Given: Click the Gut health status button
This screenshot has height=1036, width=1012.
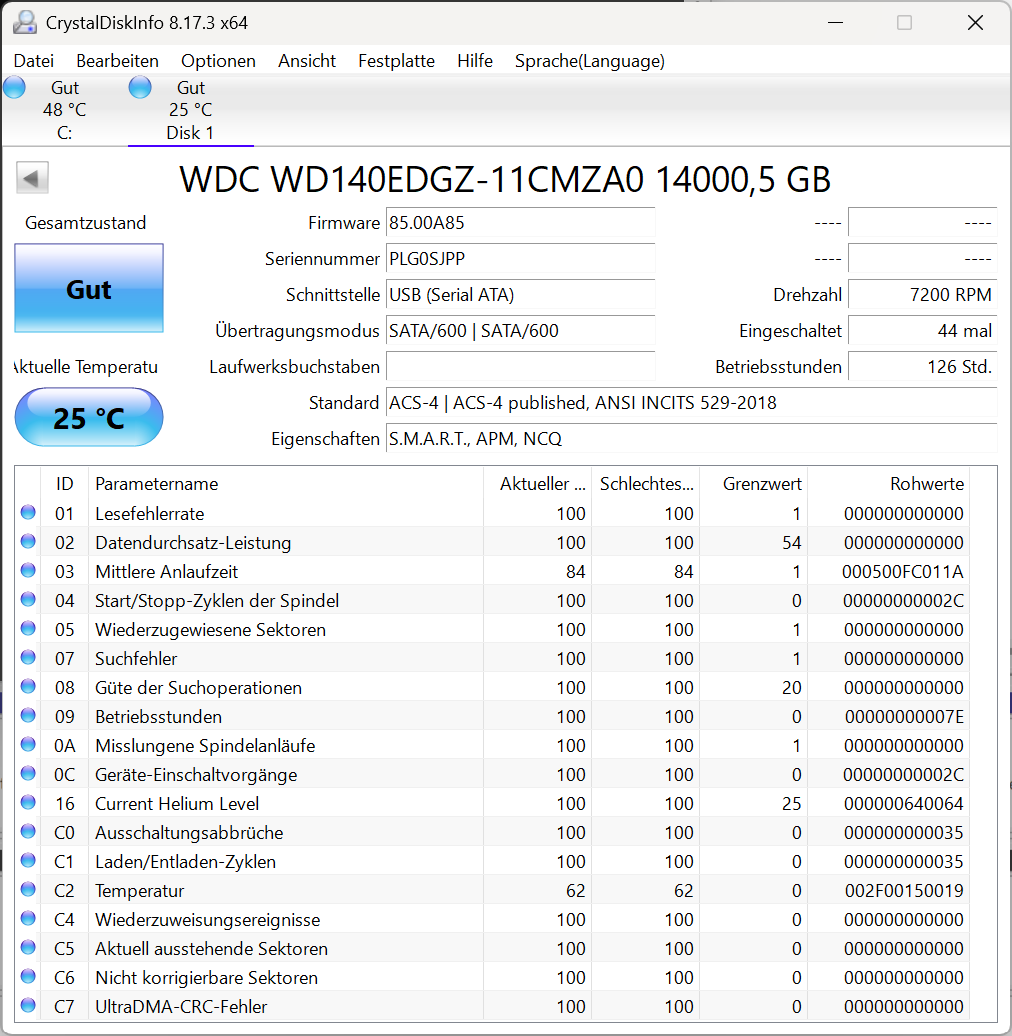Looking at the screenshot, I should [89, 288].
